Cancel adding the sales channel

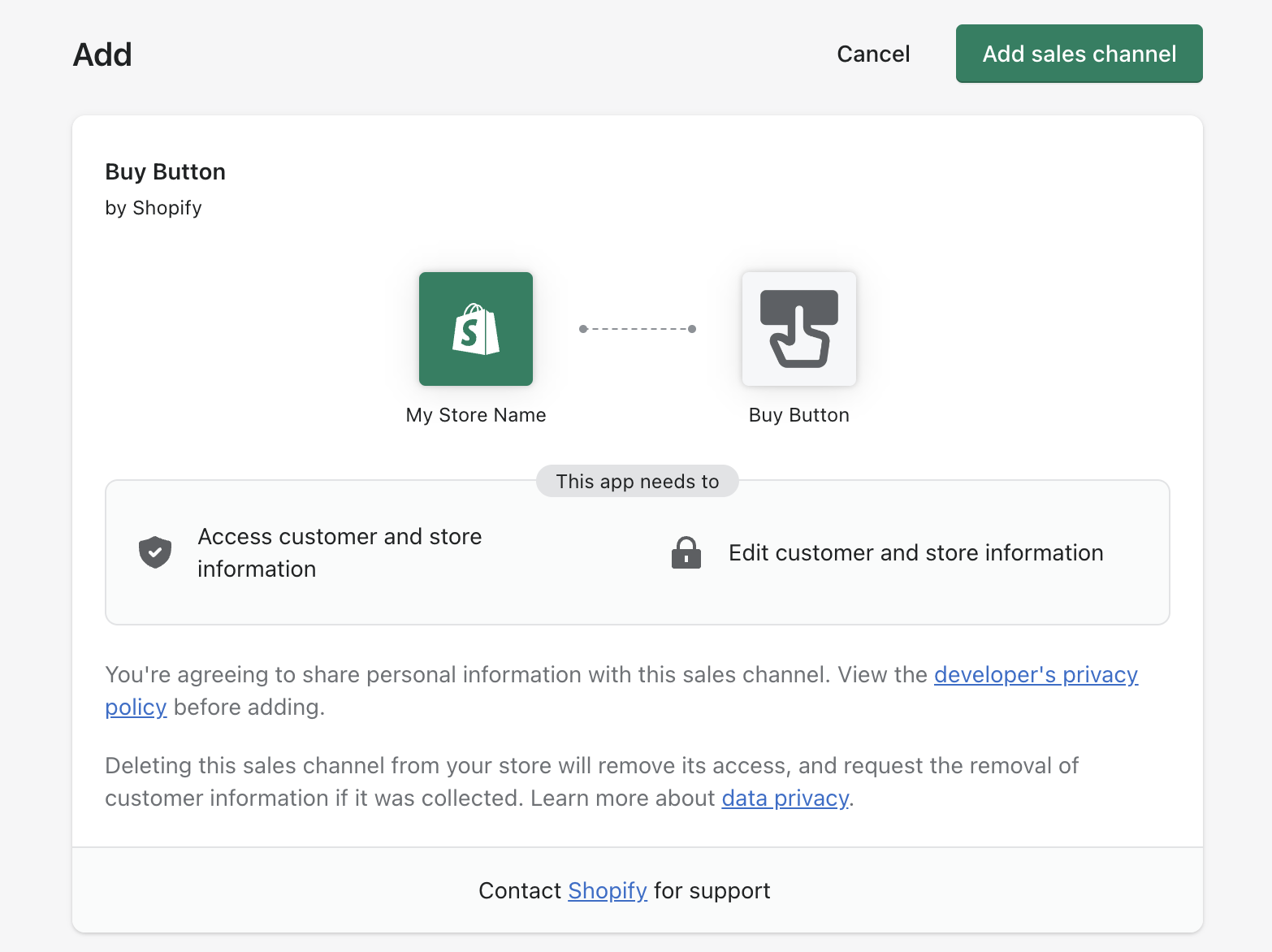[x=873, y=54]
